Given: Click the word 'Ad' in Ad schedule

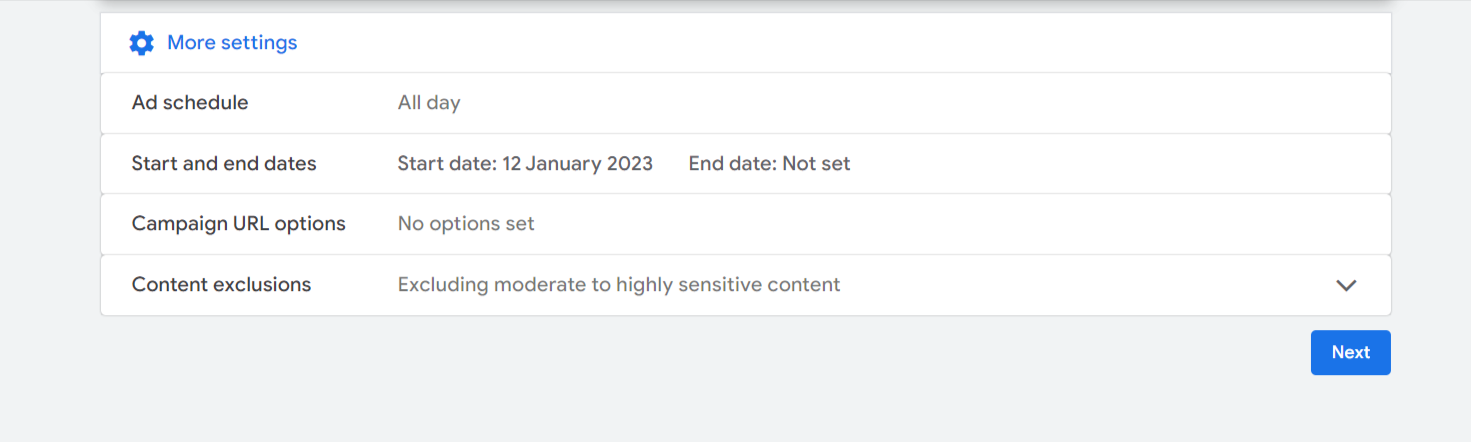Looking at the screenshot, I should pos(145,103).
